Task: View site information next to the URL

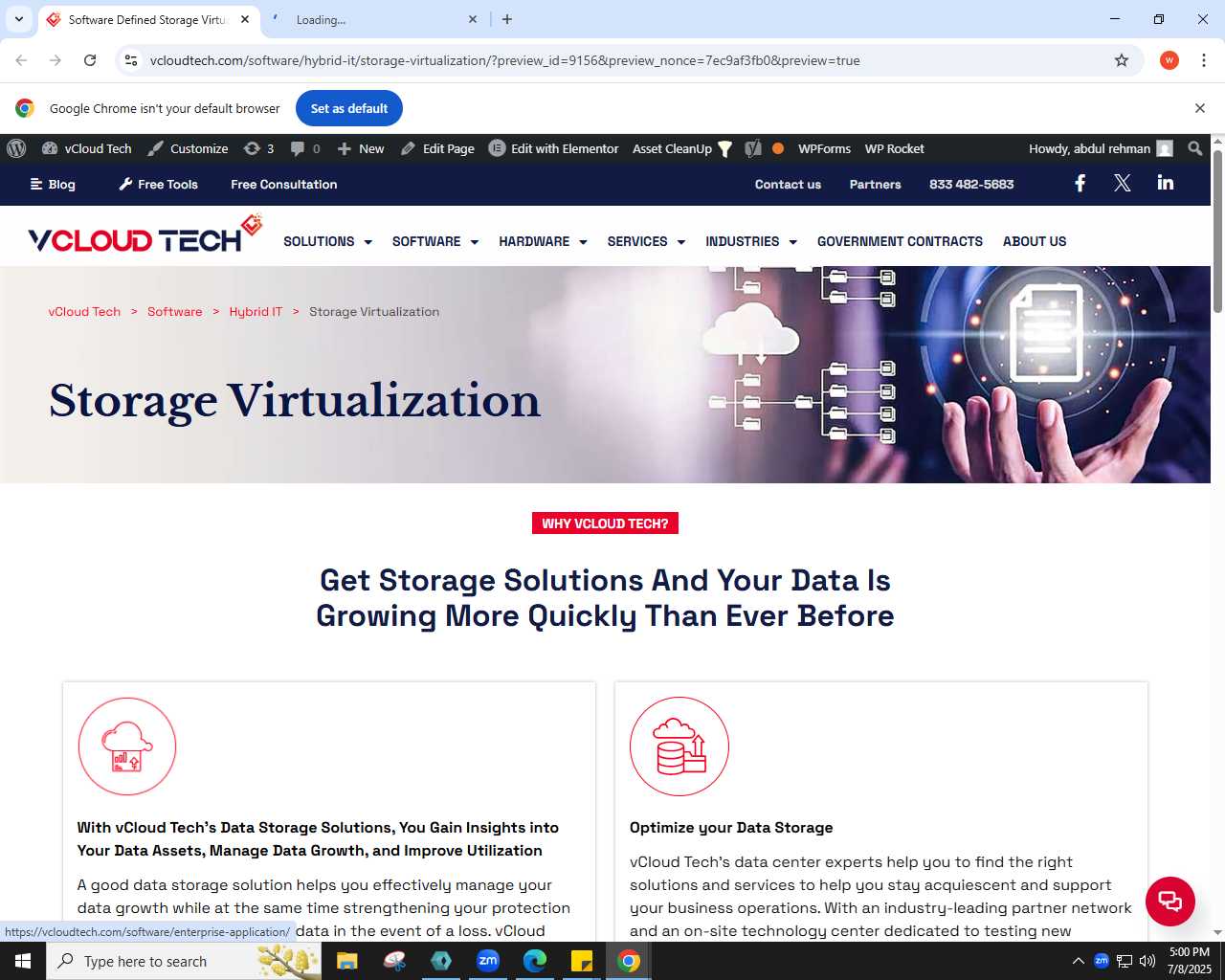Action: [131, 60]
